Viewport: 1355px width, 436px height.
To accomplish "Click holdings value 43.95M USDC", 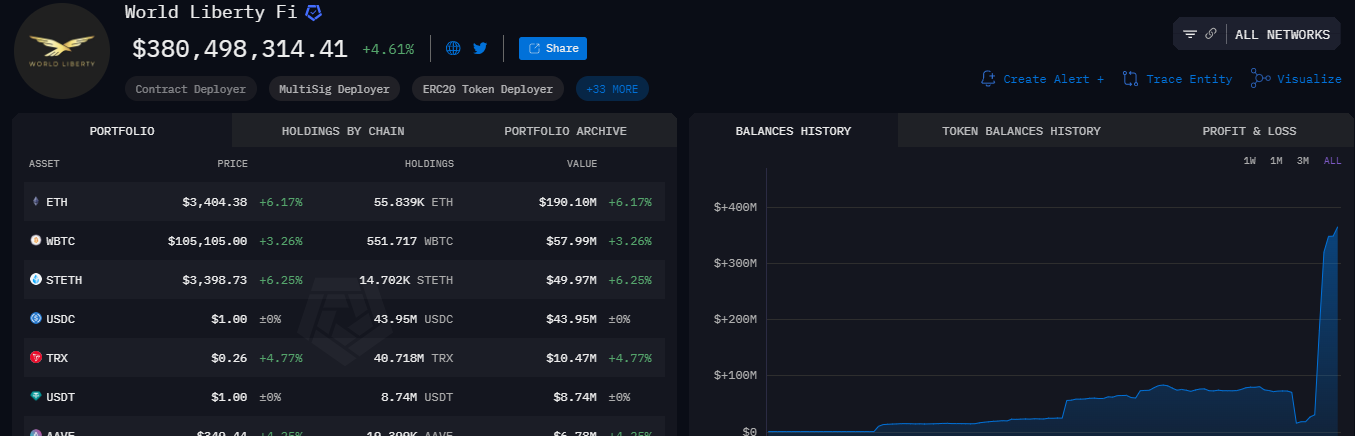I will (x=416, y=319).
